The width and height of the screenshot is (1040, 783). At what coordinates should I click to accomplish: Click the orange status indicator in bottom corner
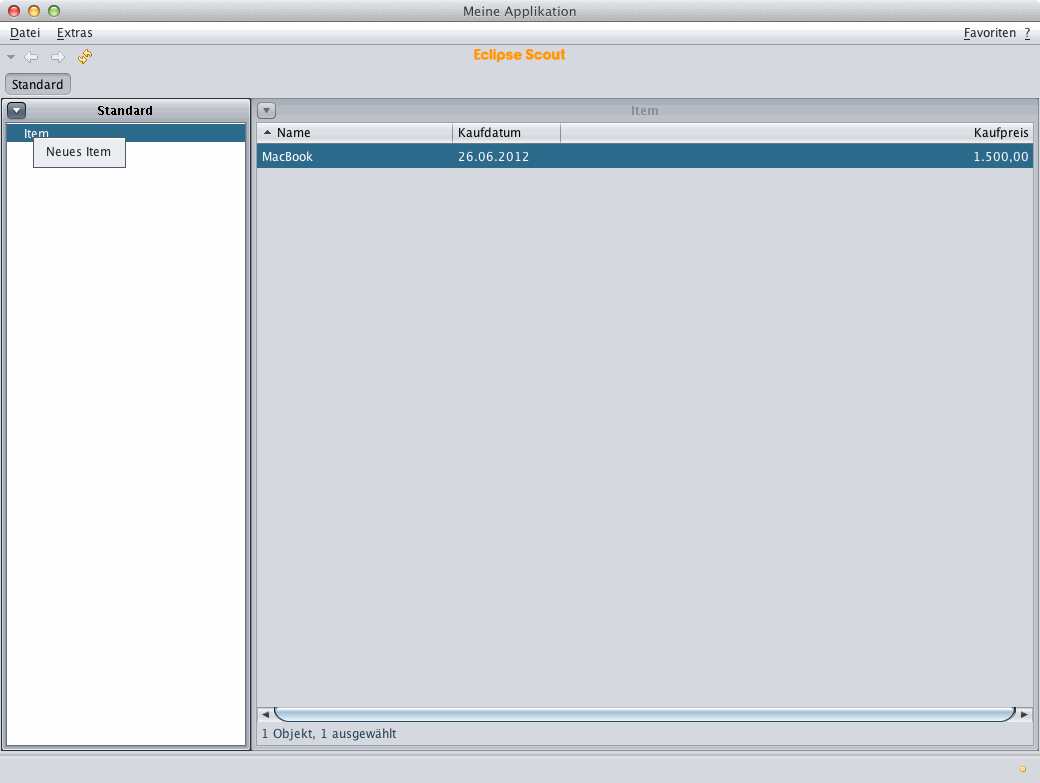[1022, 769]
